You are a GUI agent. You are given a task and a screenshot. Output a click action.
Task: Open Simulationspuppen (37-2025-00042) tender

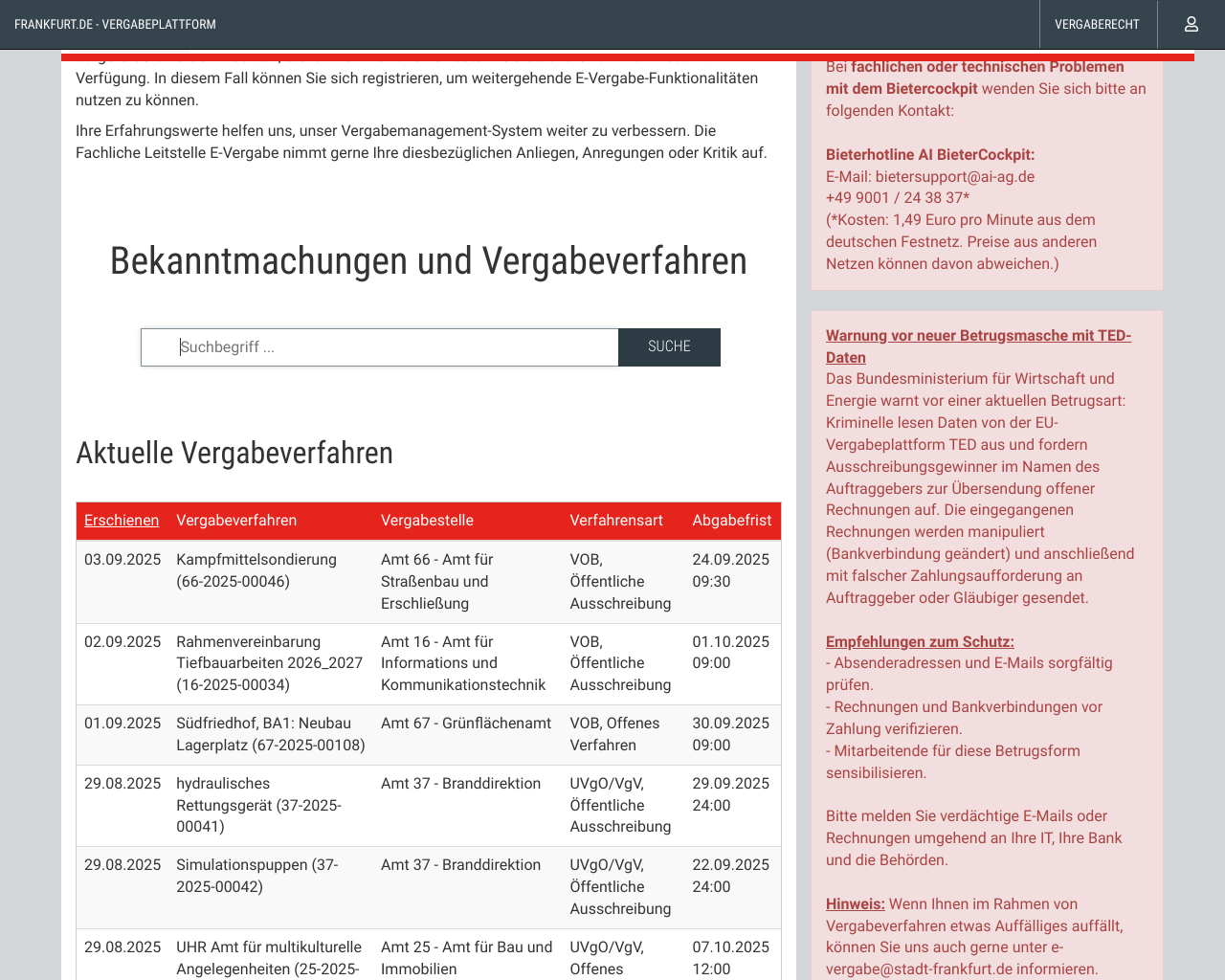tap(257, 876)
